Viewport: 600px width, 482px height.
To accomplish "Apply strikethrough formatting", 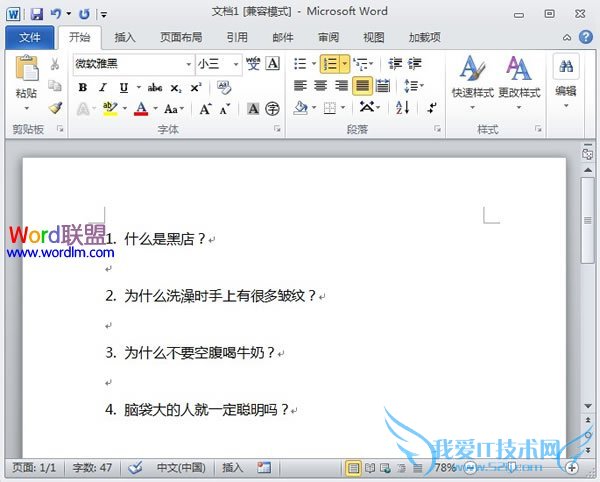I will tap(155, 88).
